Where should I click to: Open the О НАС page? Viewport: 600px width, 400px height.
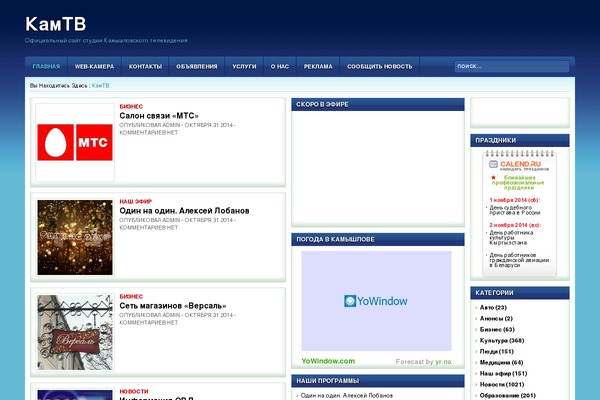pyautogui.click(x=280, y=67)
